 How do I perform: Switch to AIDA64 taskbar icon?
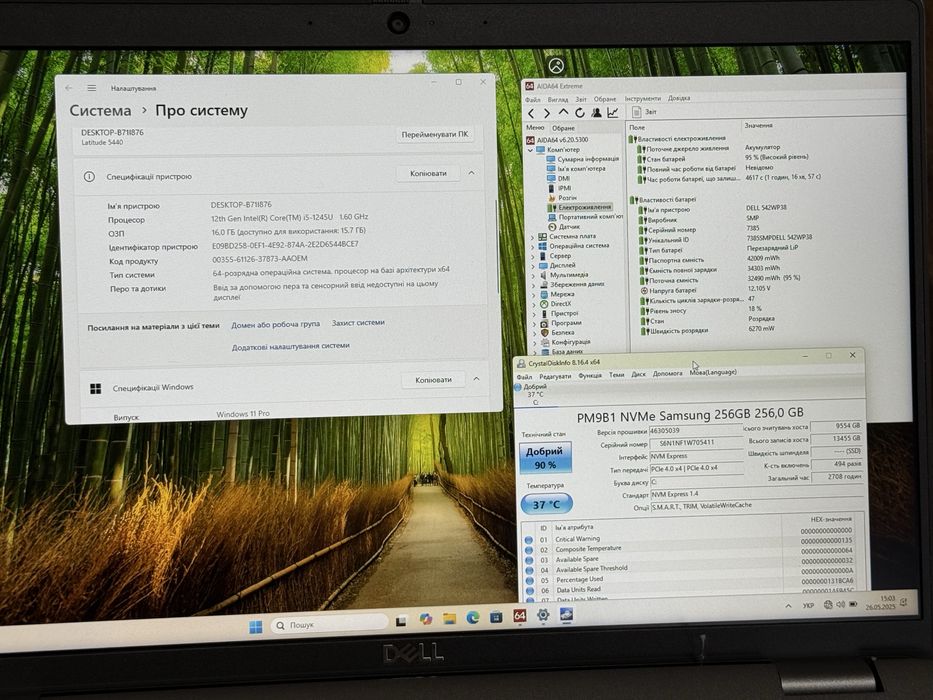click(519, 616)
